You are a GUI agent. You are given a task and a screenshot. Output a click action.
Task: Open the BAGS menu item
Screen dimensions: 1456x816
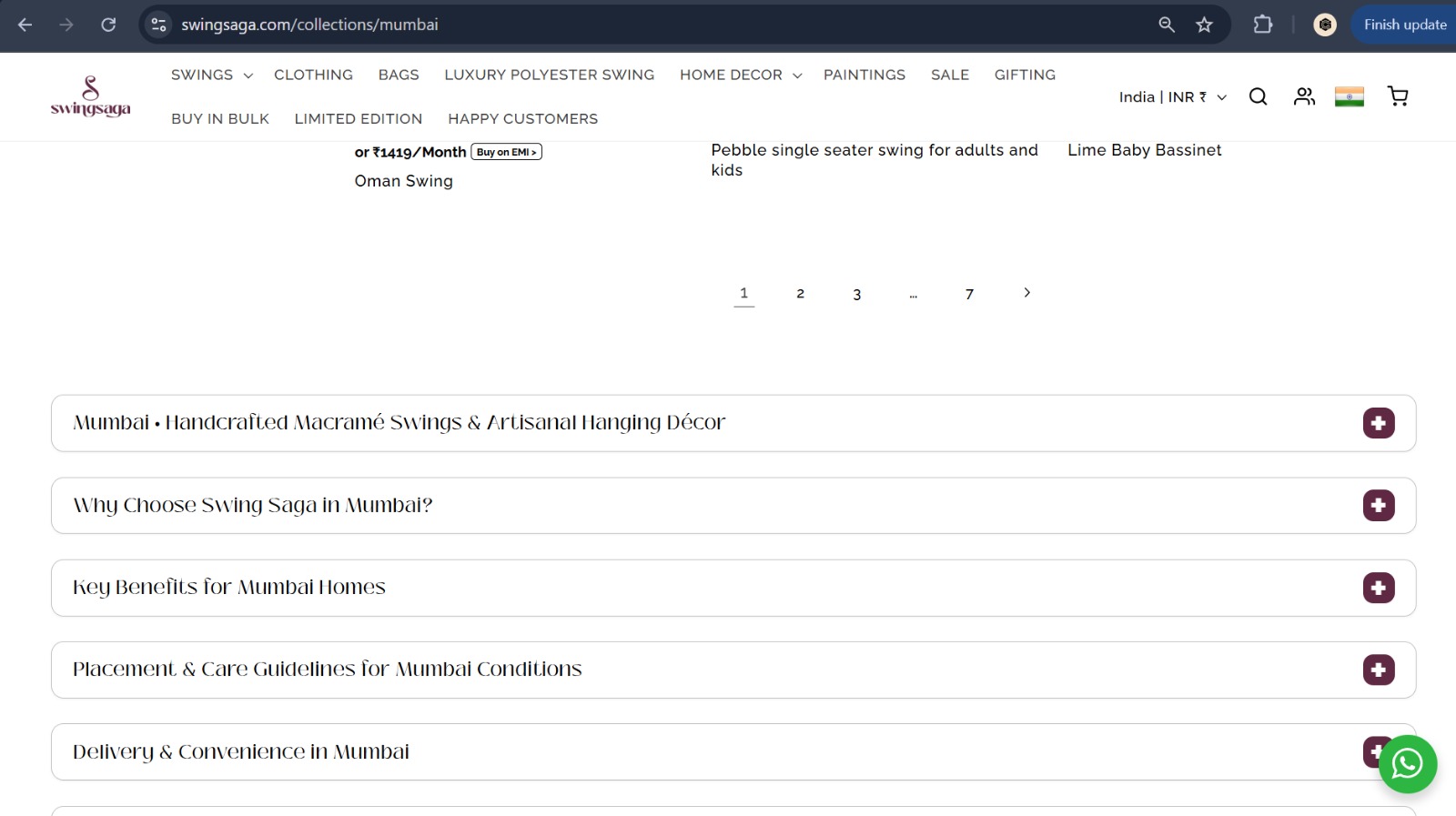pos(399,75)
